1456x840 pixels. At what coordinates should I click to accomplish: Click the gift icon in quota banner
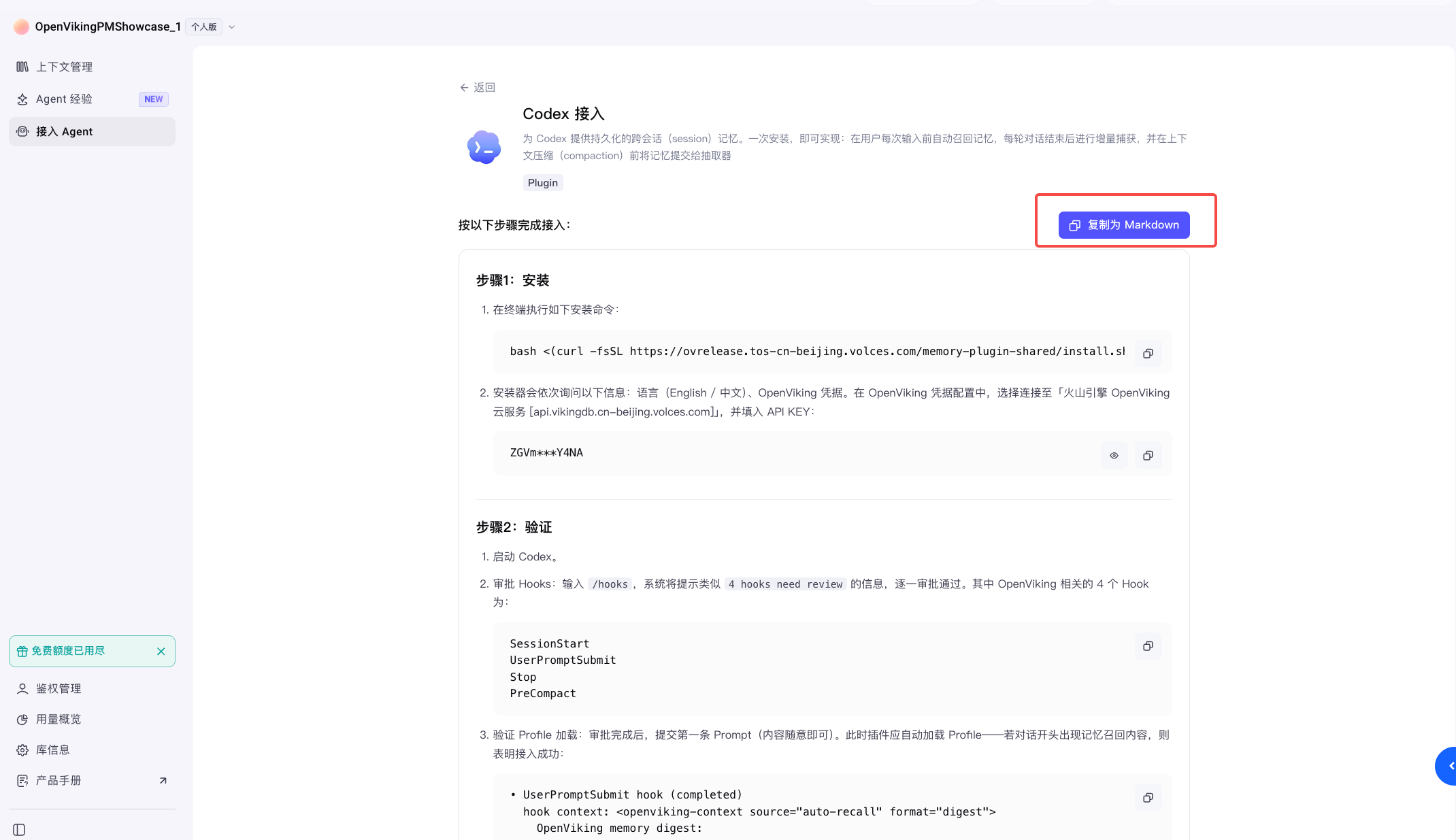(22, 651)
